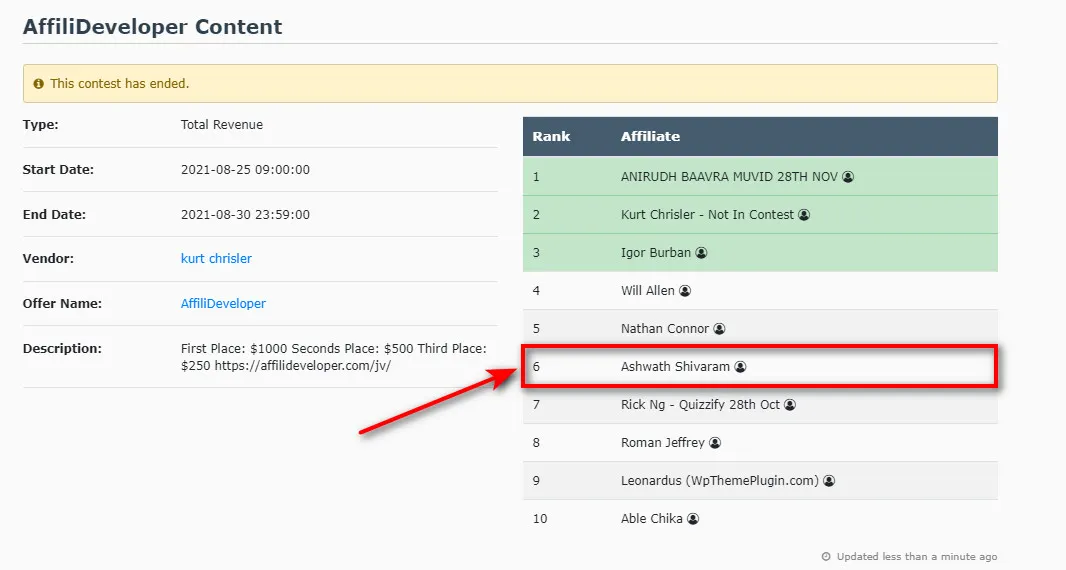Click user icon beside Able Chika
Viewport: 1066px width, 570px height.
(x=693, y=519)
